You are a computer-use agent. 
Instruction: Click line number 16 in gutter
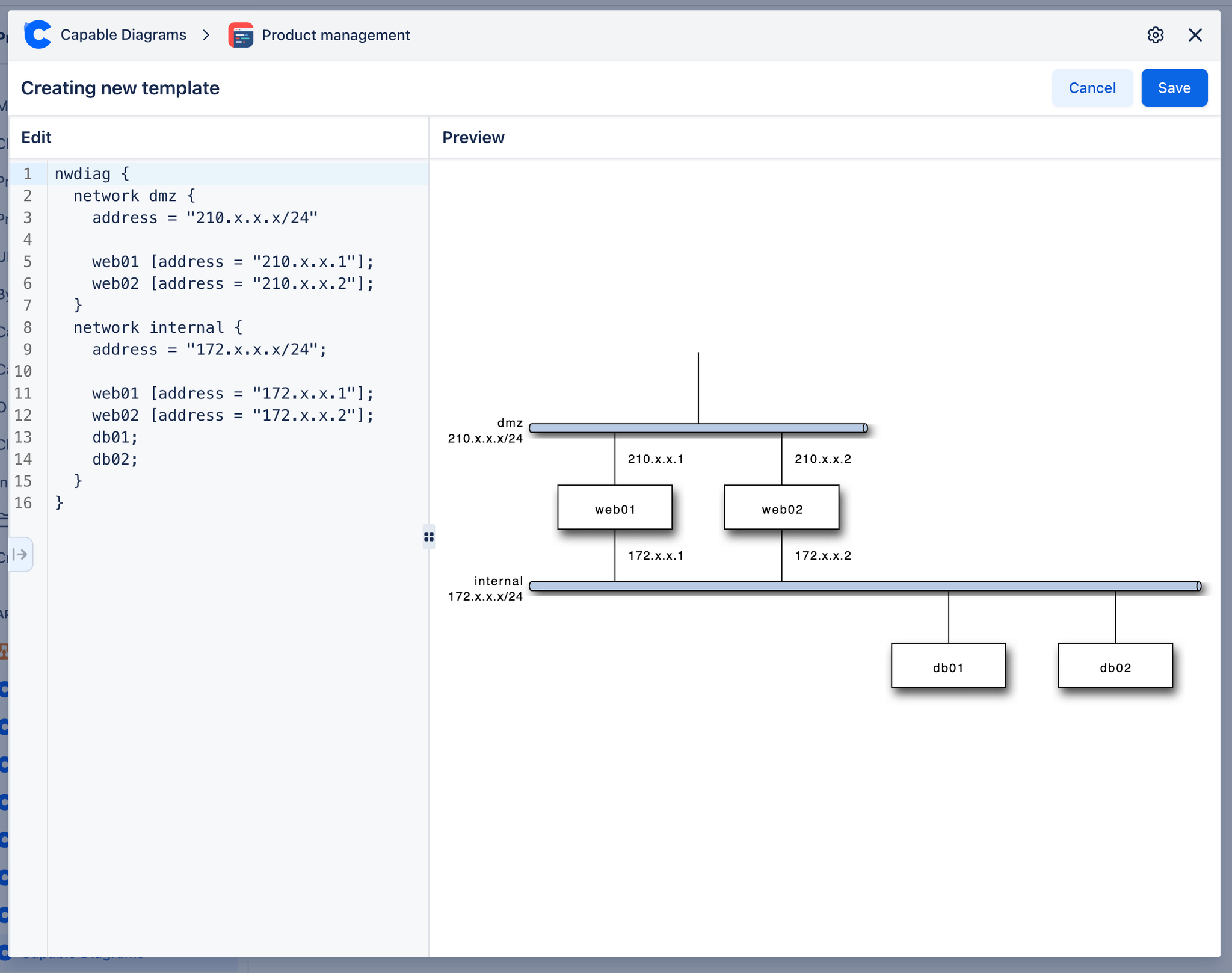pos(23,503)
